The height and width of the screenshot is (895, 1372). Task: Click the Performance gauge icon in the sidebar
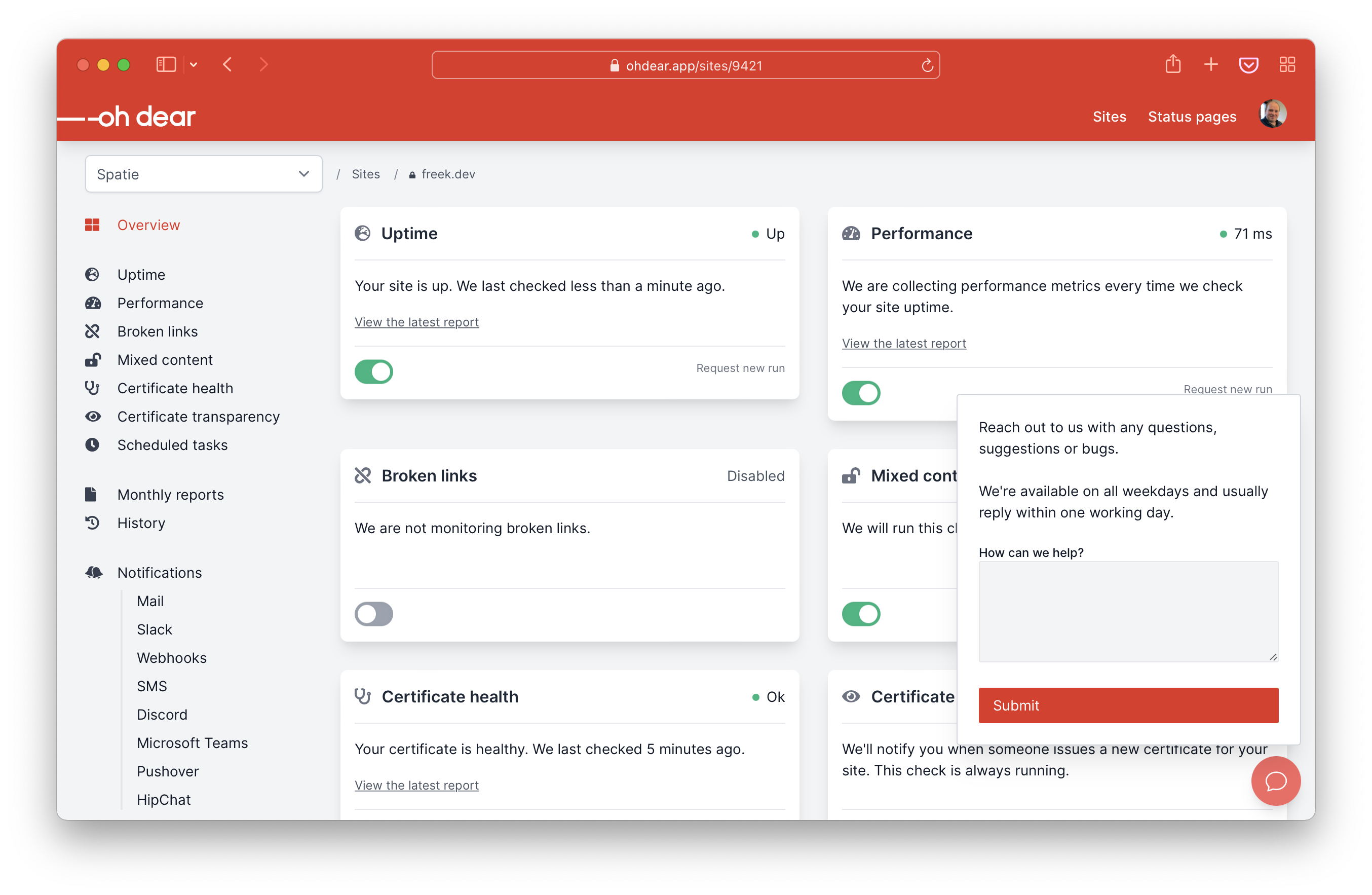click(x=92, y=303)
